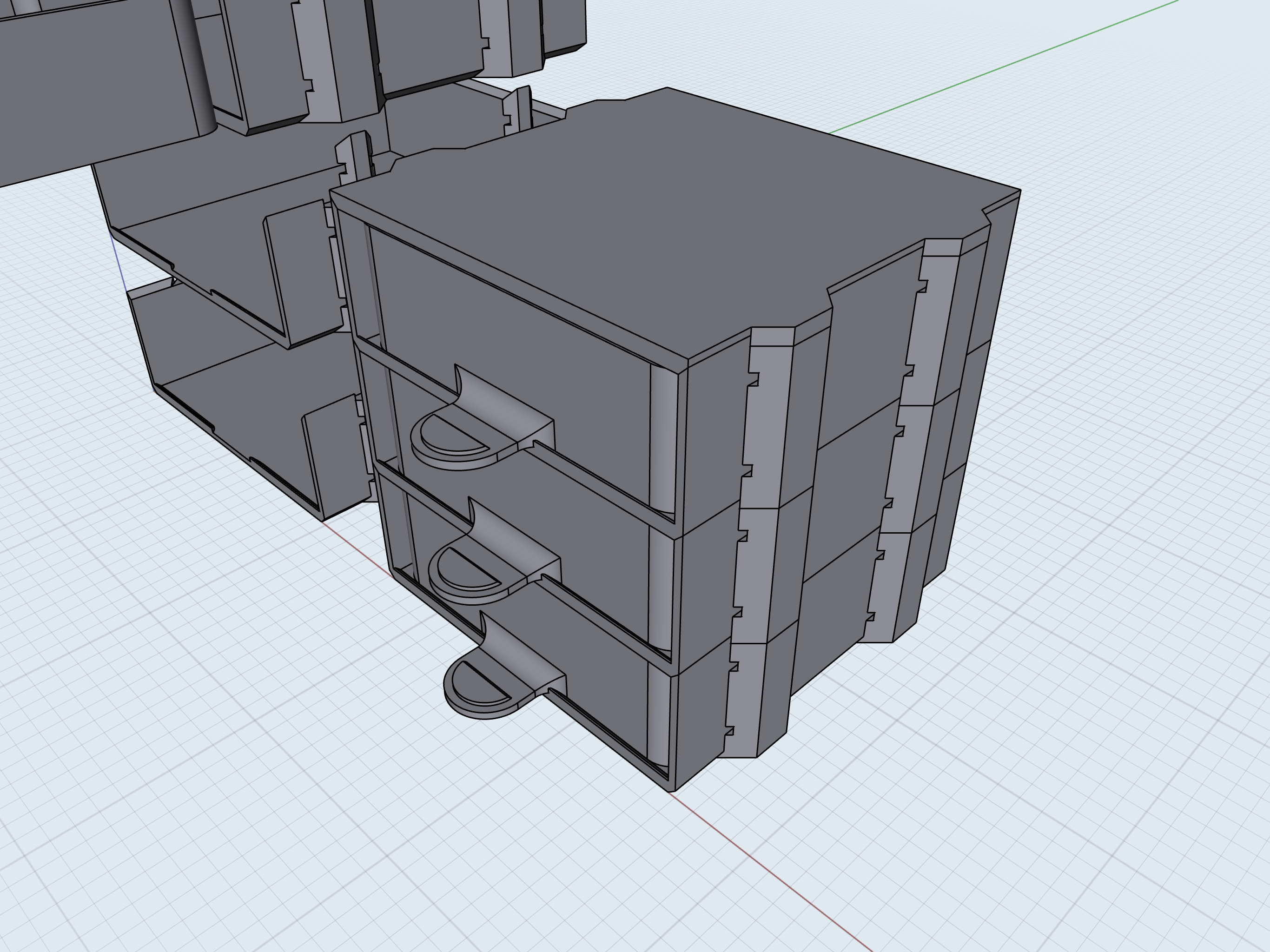
Task: Select the red axis line on the grid
Action: [770, 872]
